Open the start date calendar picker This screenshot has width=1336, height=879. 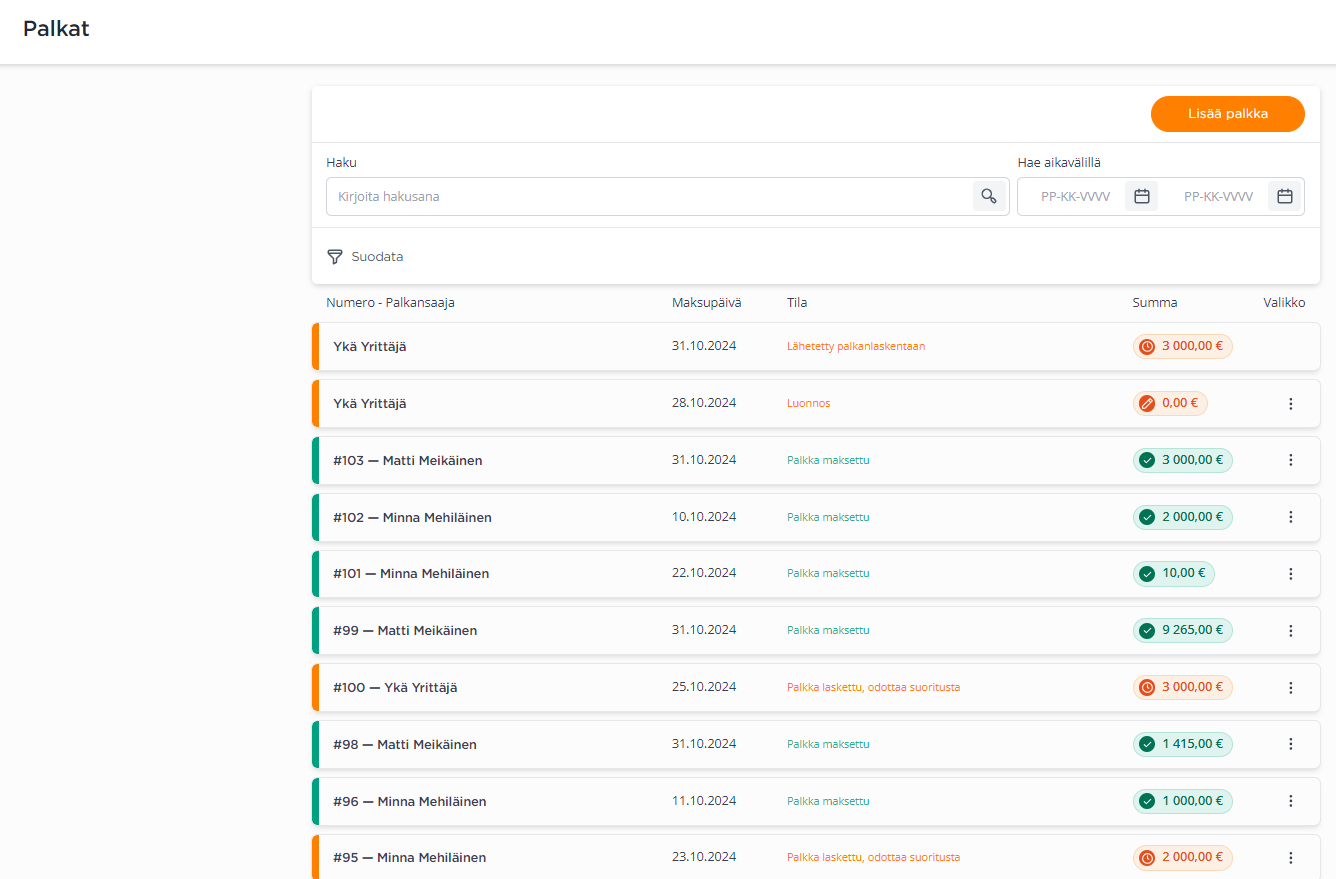[1141, 196]
